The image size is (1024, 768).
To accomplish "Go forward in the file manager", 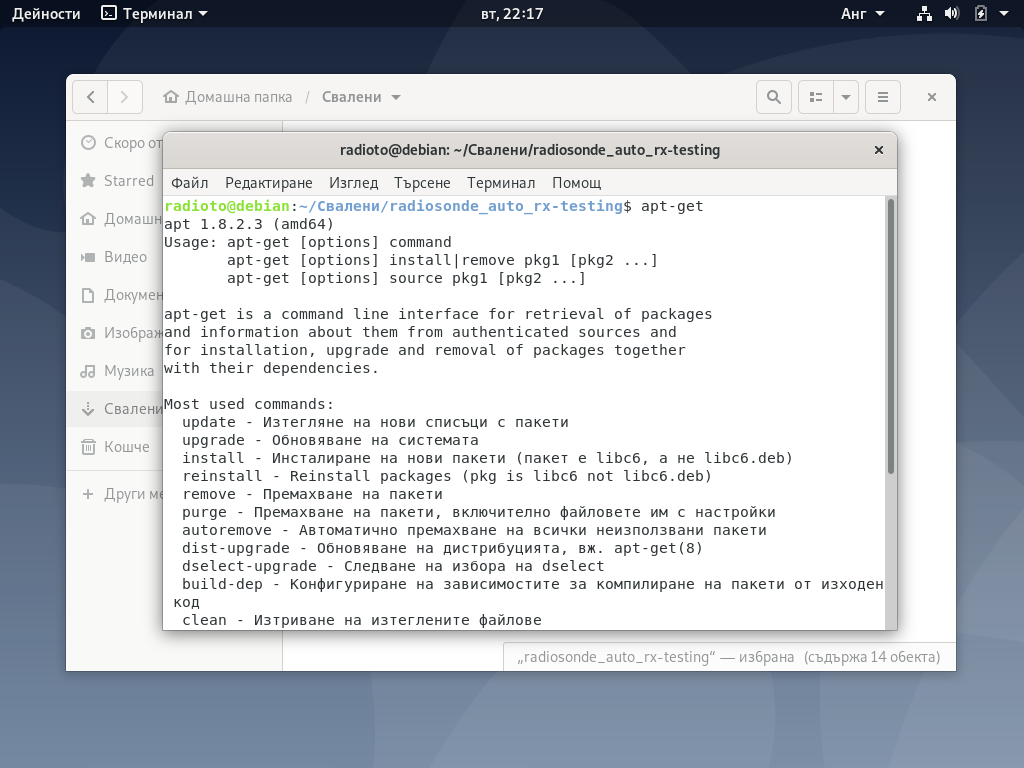I will (x=125, y=97).
